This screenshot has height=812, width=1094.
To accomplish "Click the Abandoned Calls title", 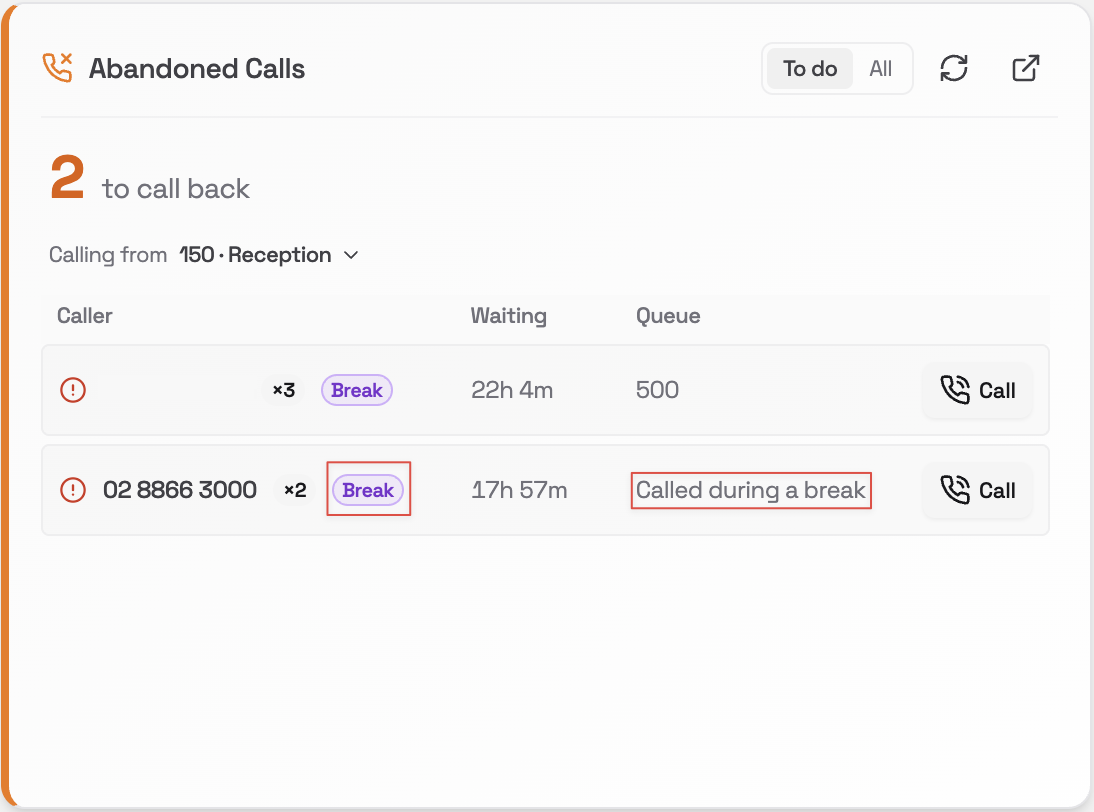I will pos(197,68).
